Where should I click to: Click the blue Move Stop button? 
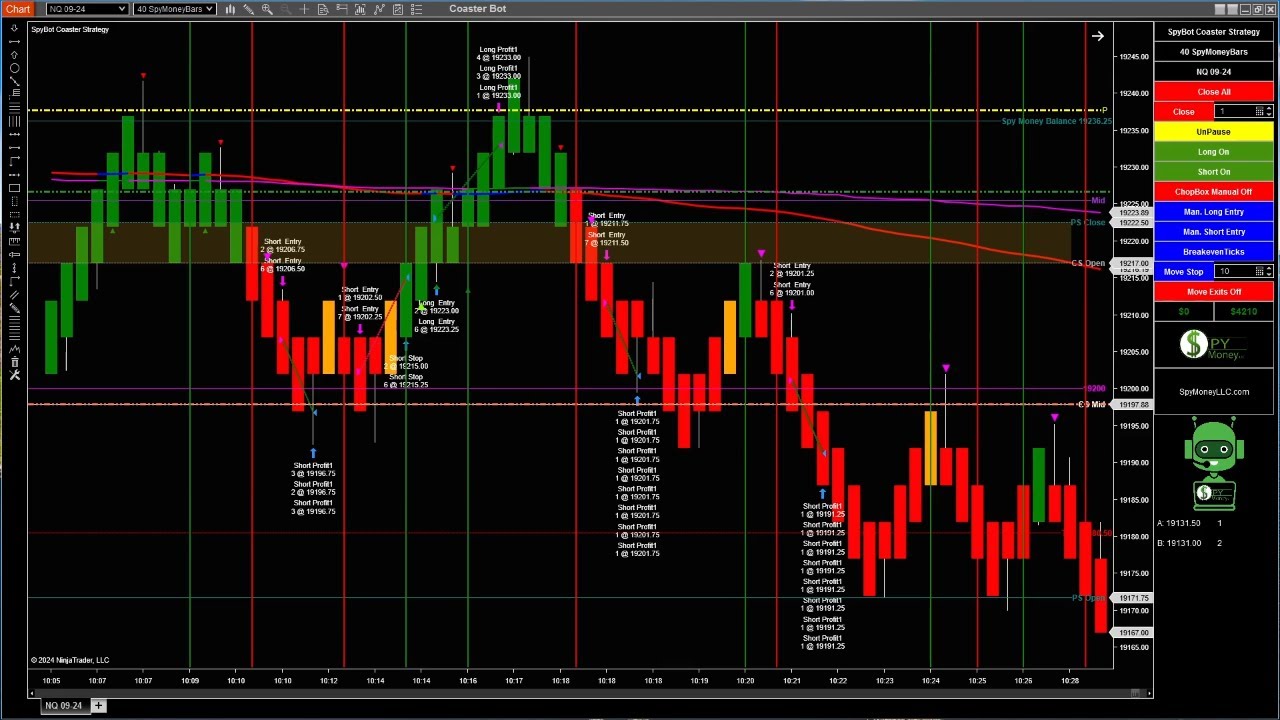coord(1184,271)
